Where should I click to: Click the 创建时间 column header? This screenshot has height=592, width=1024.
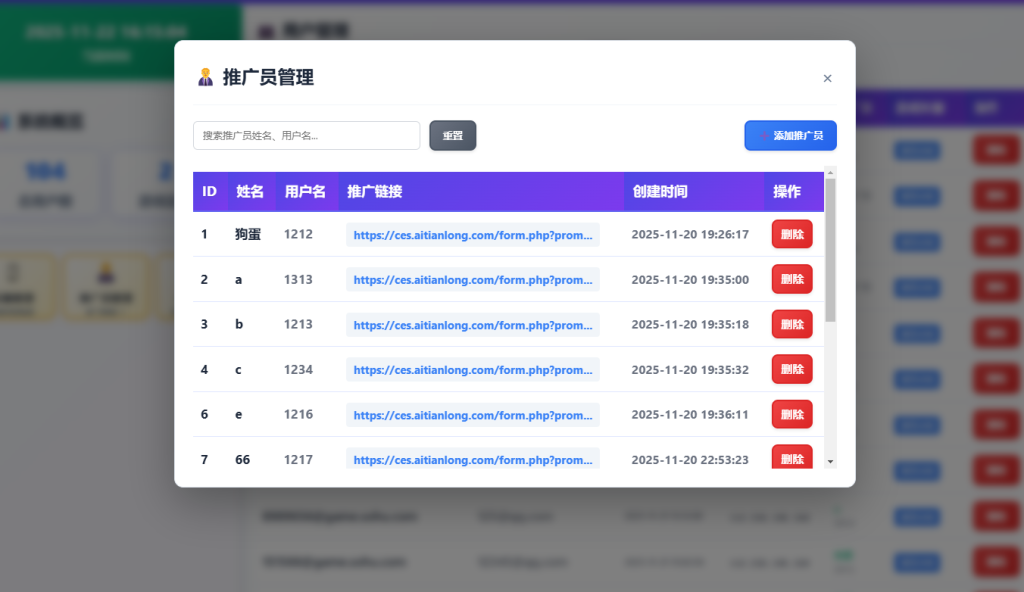[x=659, y=191]
